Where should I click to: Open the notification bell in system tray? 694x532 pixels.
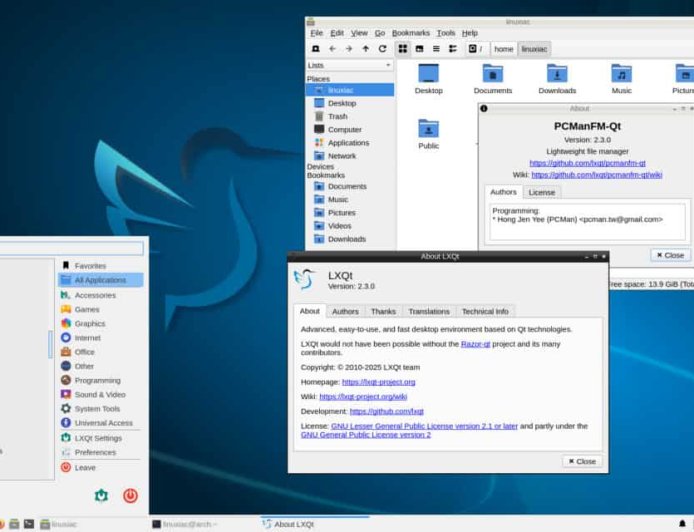pos(682,523)
